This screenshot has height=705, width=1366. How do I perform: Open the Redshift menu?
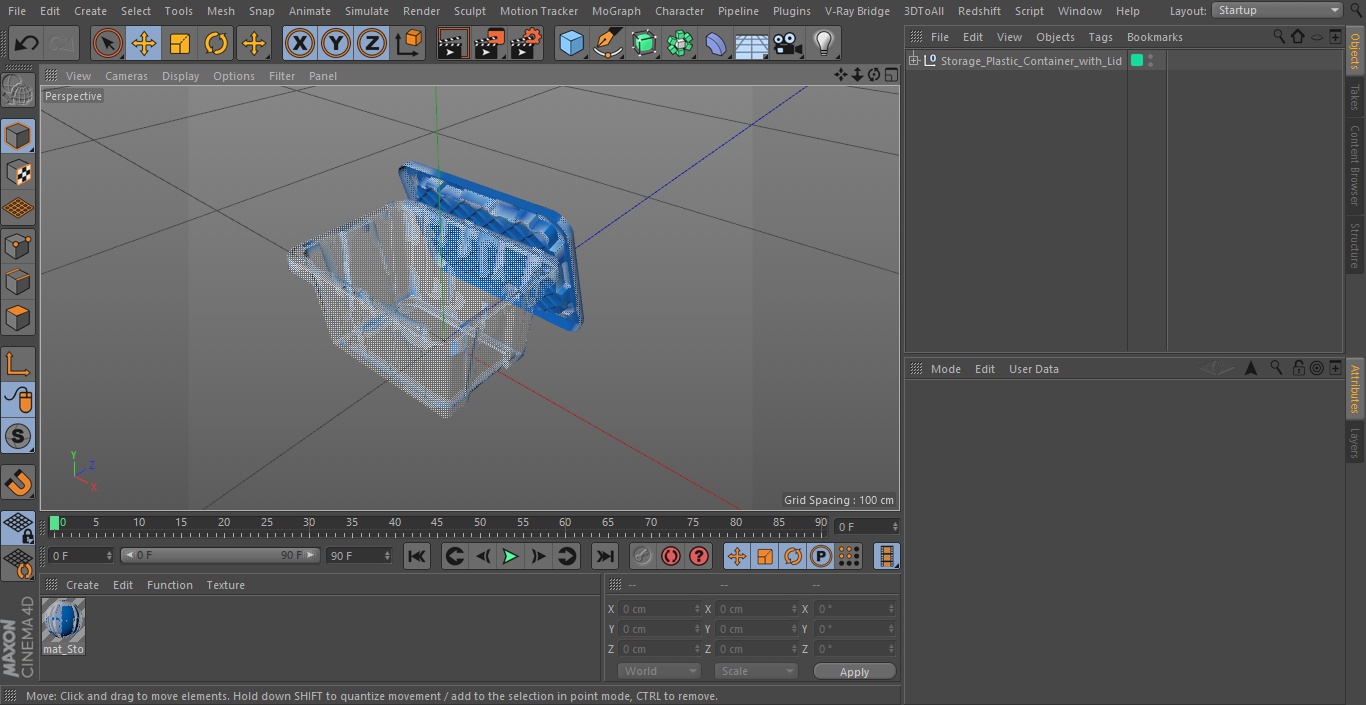click(x=979, y=11)
